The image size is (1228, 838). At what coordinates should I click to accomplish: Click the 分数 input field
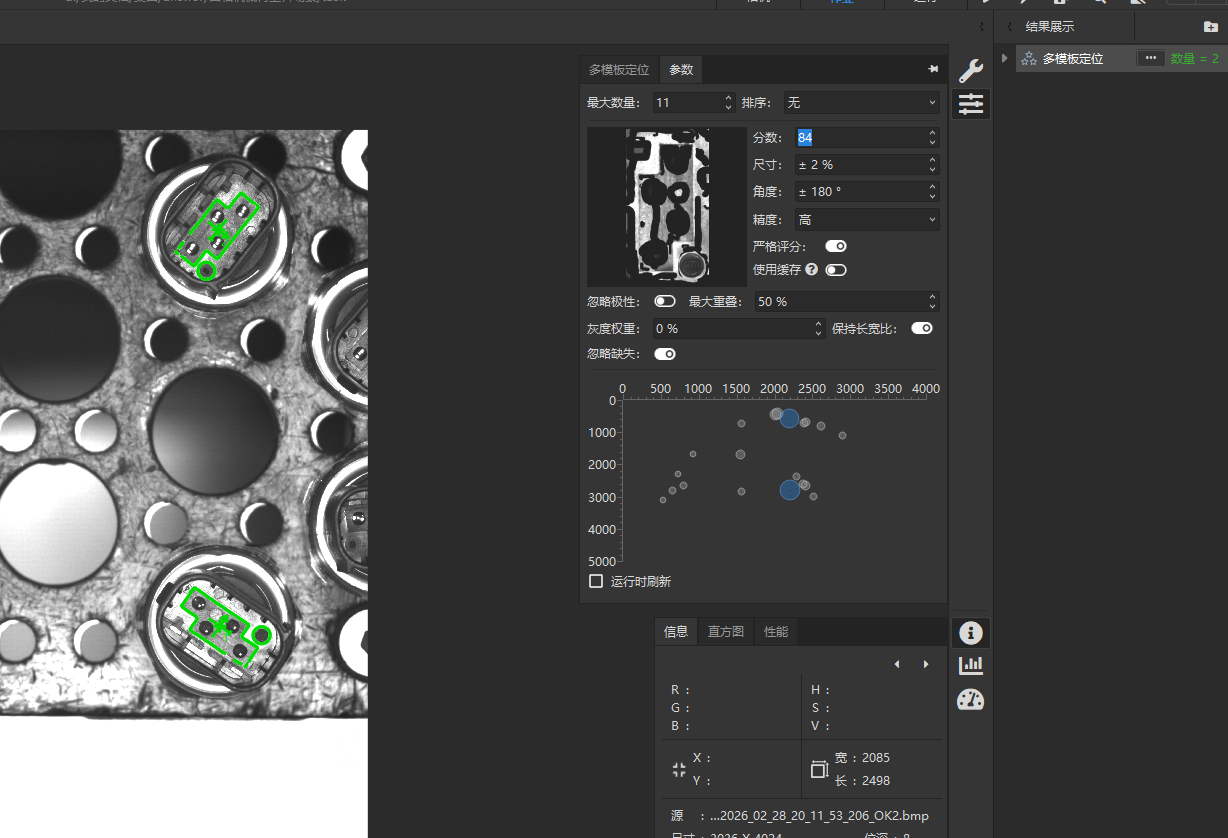[x=860, y=138]
